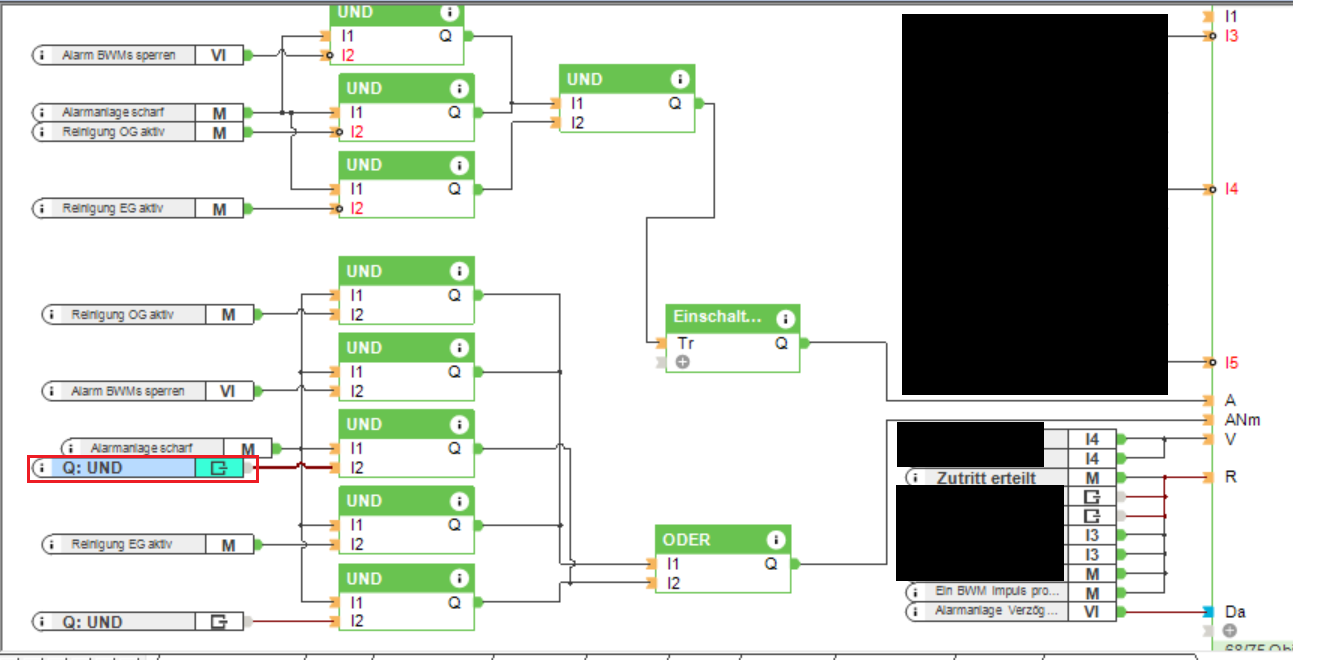Viewport: 1319px width, 660px height.
Task: Click info icon of lower Alarm BWMs sperren input
Action: [x=52, y=391]
